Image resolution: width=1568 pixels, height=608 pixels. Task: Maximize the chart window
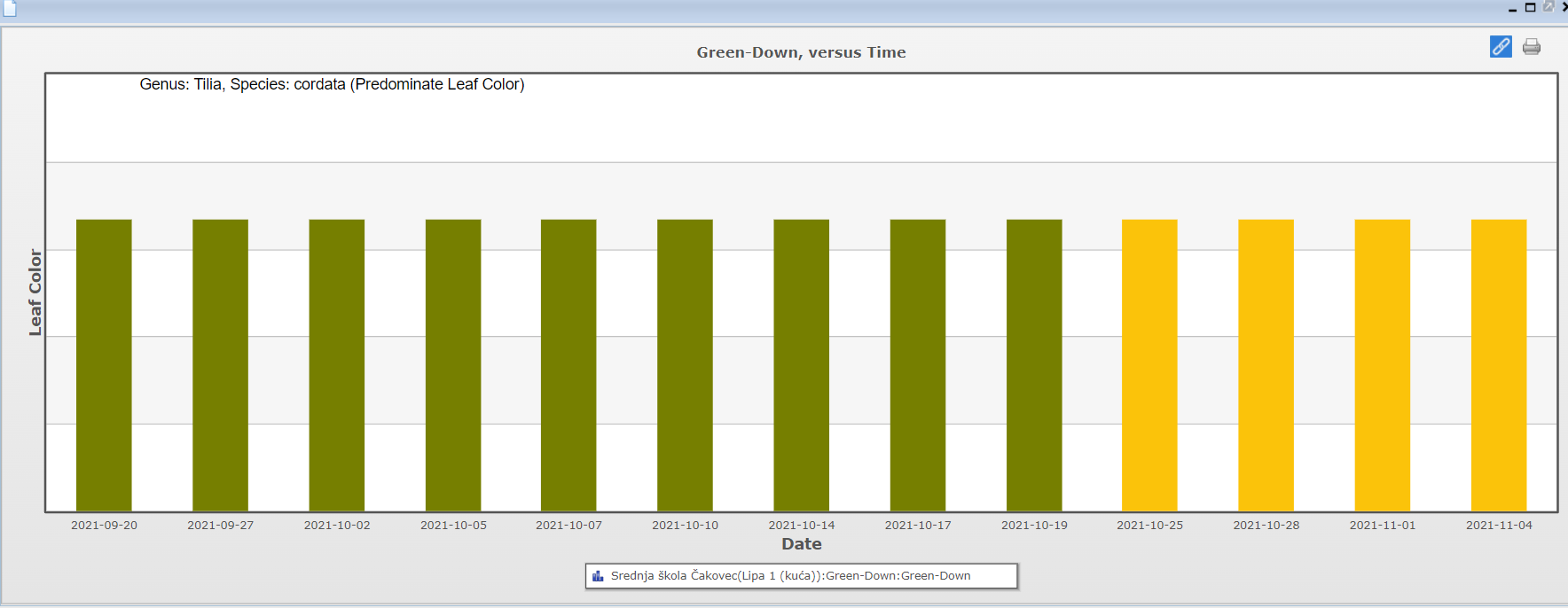pyautogui.click(x=1531, y=7)
